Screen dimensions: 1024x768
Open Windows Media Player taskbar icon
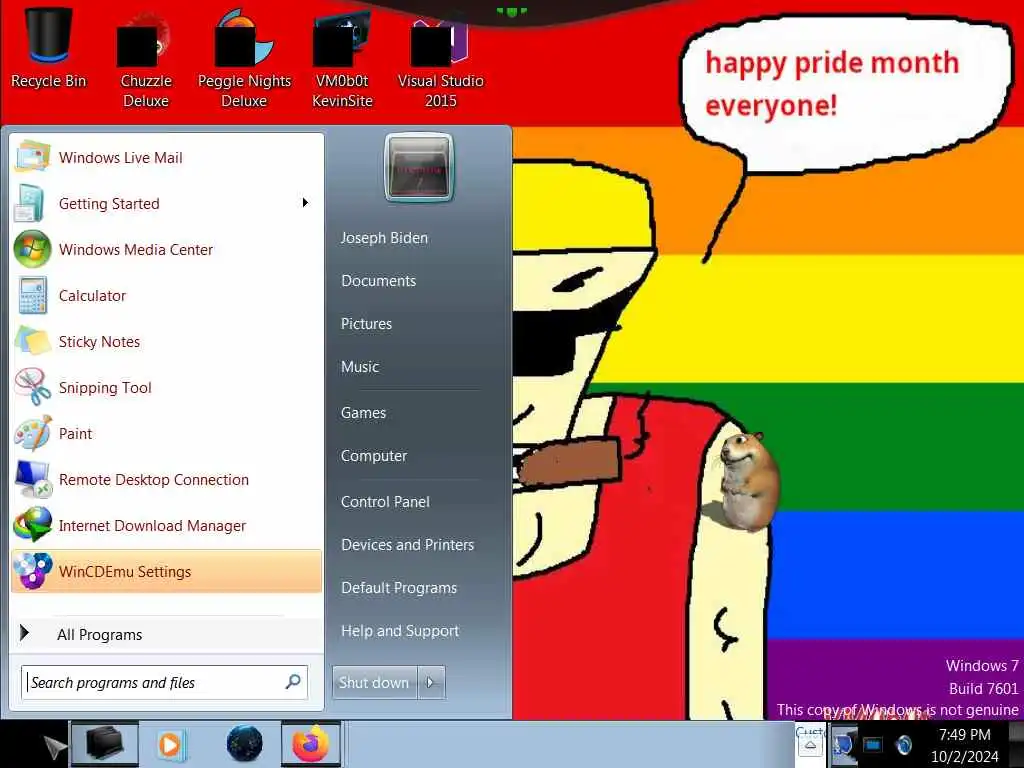[x=171, y=744]
